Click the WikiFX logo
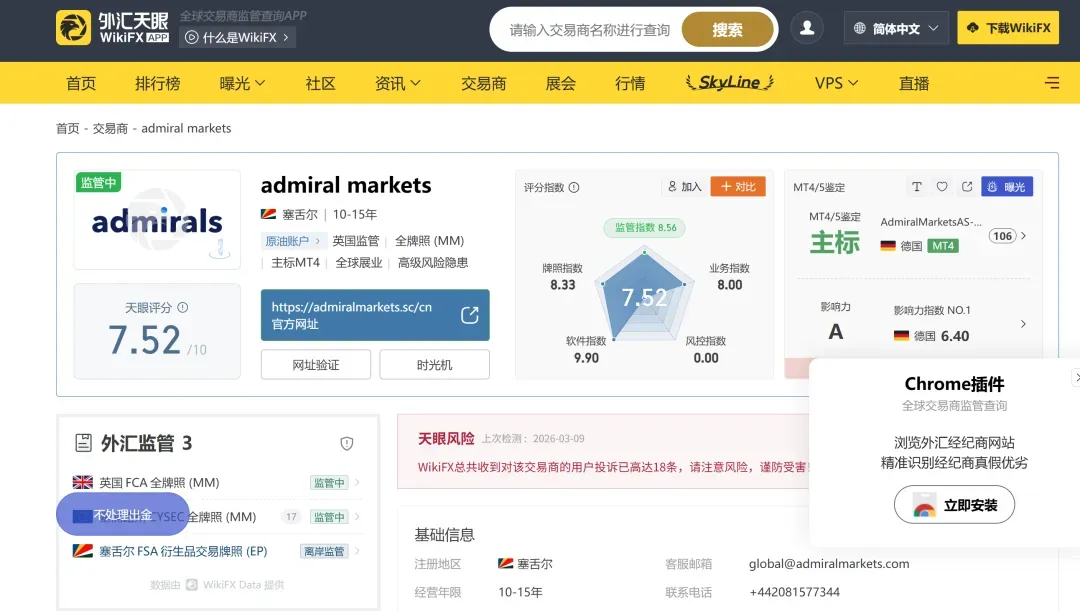 pyautogui.click(x=113, y=28)
